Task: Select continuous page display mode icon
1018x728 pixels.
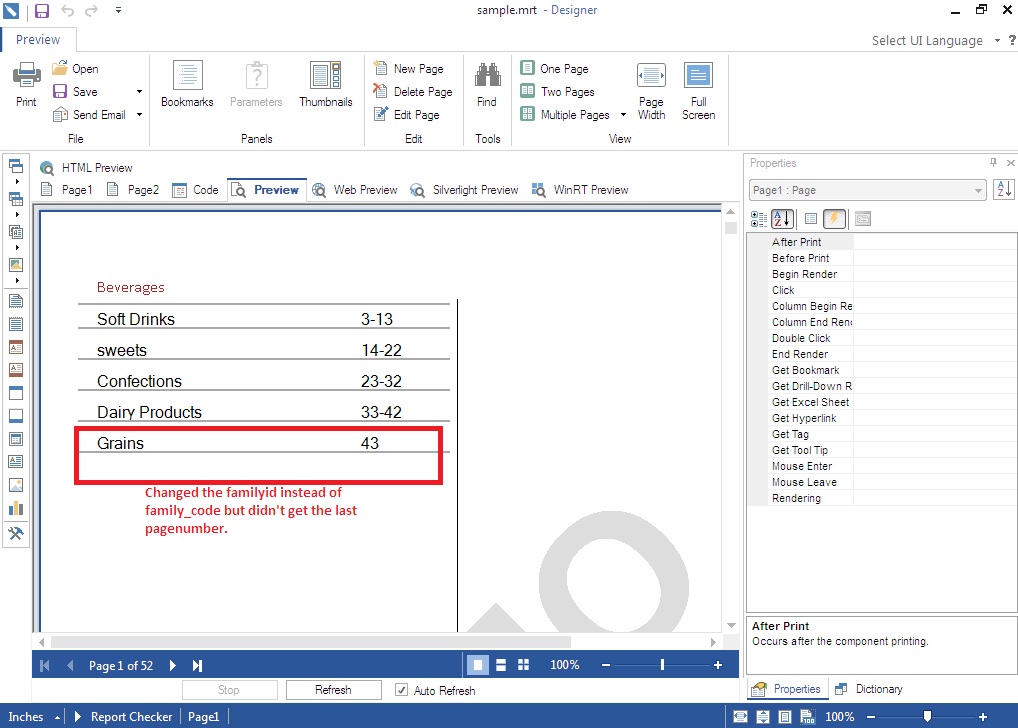Action: tap(501, 665)
